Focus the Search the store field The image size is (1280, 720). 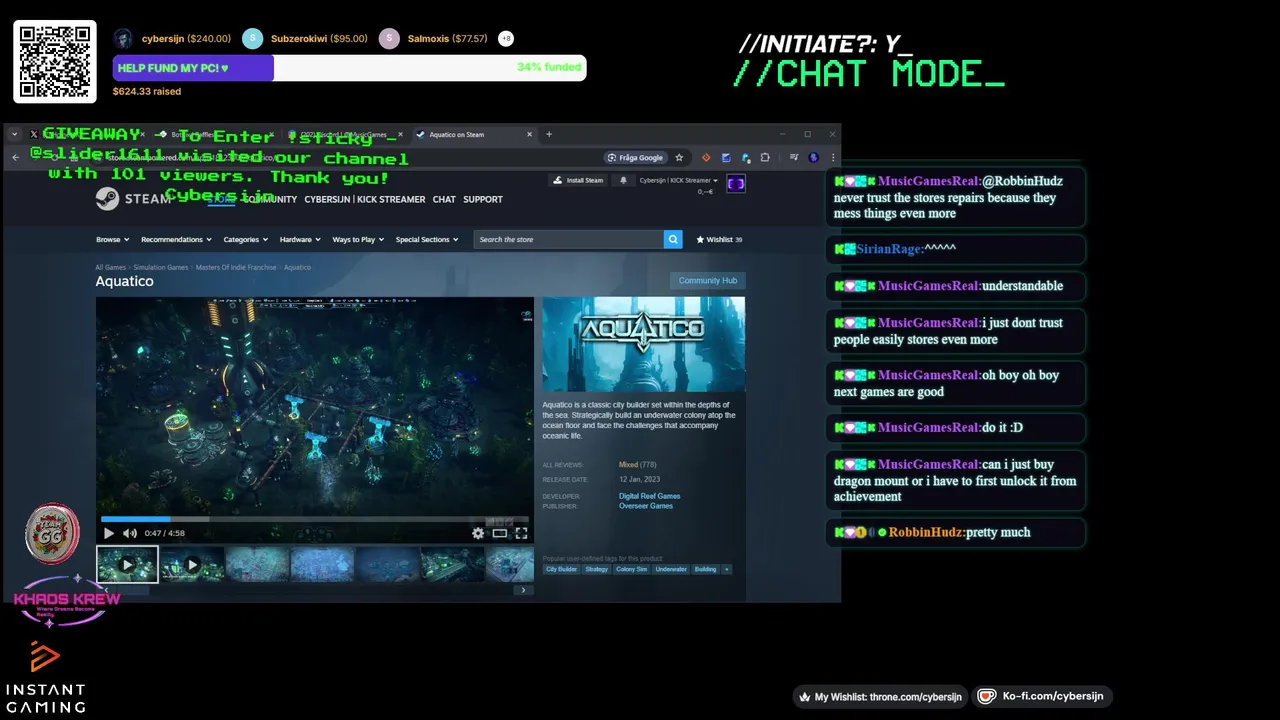[569, 239]
